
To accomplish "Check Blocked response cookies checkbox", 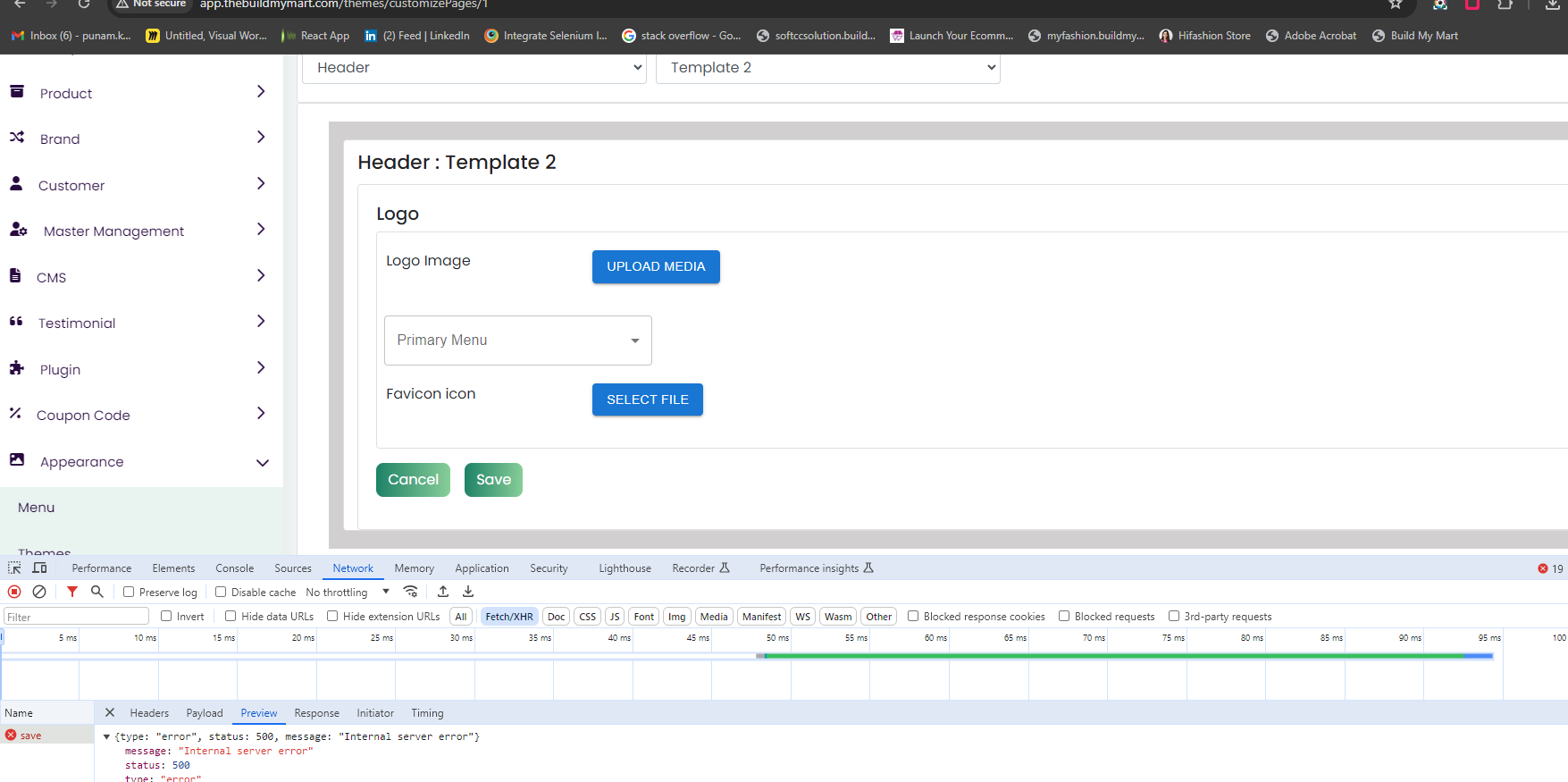I will click(x=913, y=616).
